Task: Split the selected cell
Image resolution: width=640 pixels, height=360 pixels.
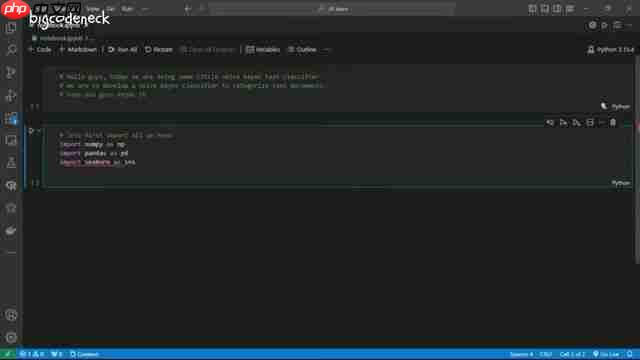Action: click(x=590, y=122)
